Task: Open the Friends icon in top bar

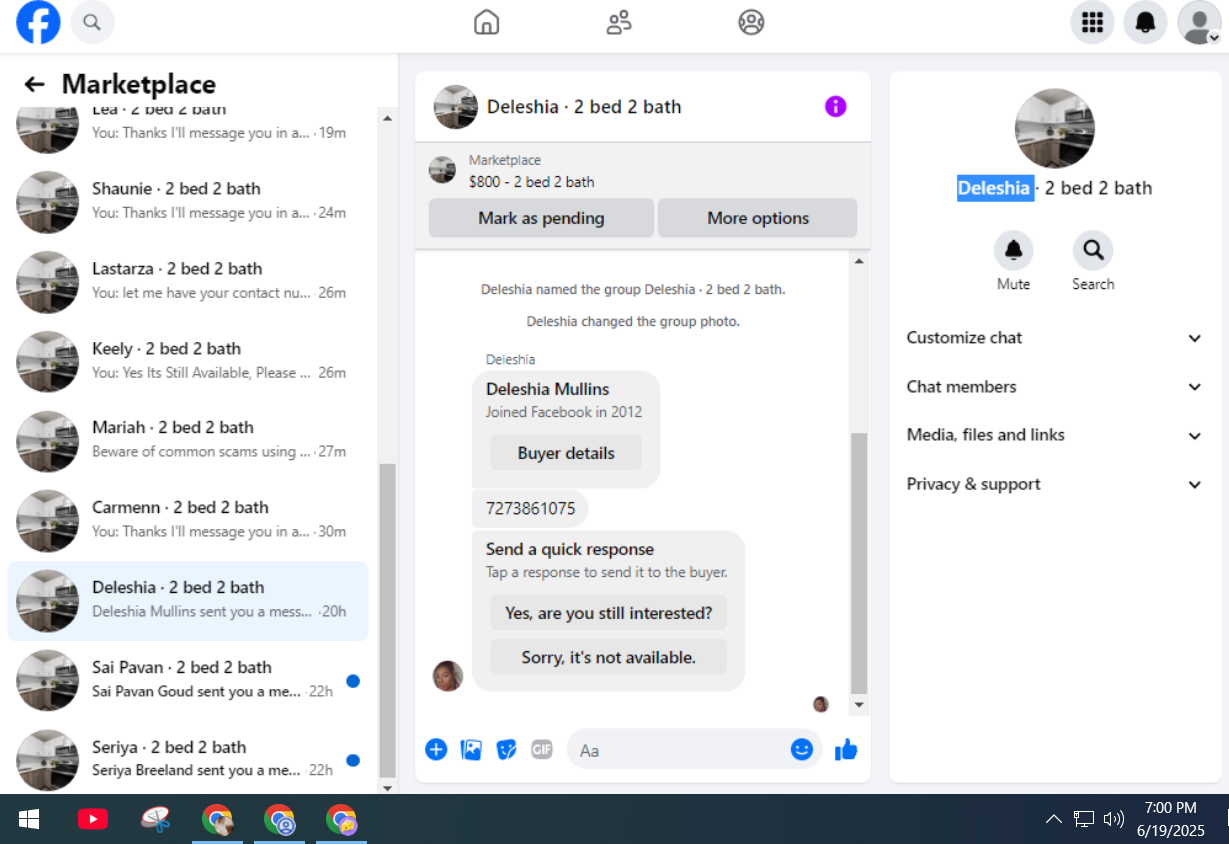Action: pyautogui.click(x=619, y=22)
